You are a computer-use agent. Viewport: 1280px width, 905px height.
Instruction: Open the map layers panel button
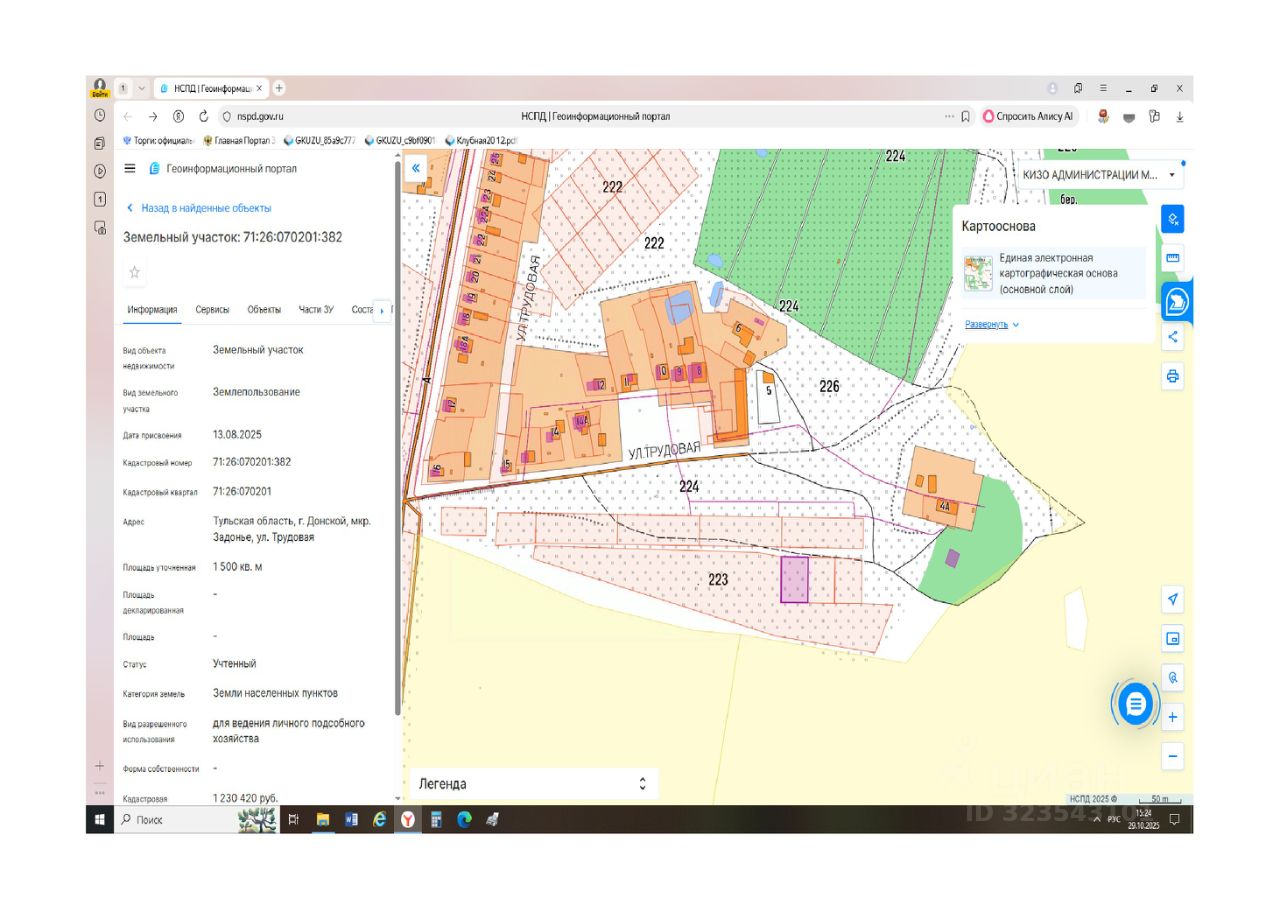click(x=1176, y=301)
